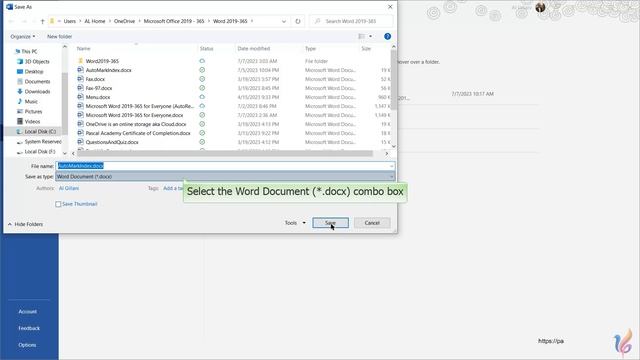Click the sync status icon for AutoMarkIndex.docx
Screen dimensions: 640x360
[x=202, y=70]
